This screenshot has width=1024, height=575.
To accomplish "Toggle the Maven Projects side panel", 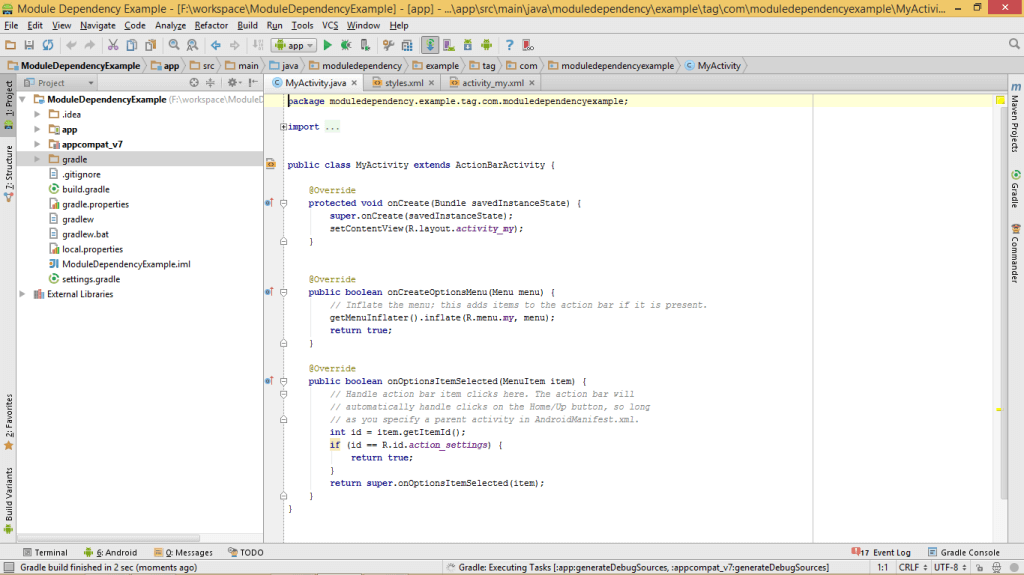I will click(x=1016, y=118).
